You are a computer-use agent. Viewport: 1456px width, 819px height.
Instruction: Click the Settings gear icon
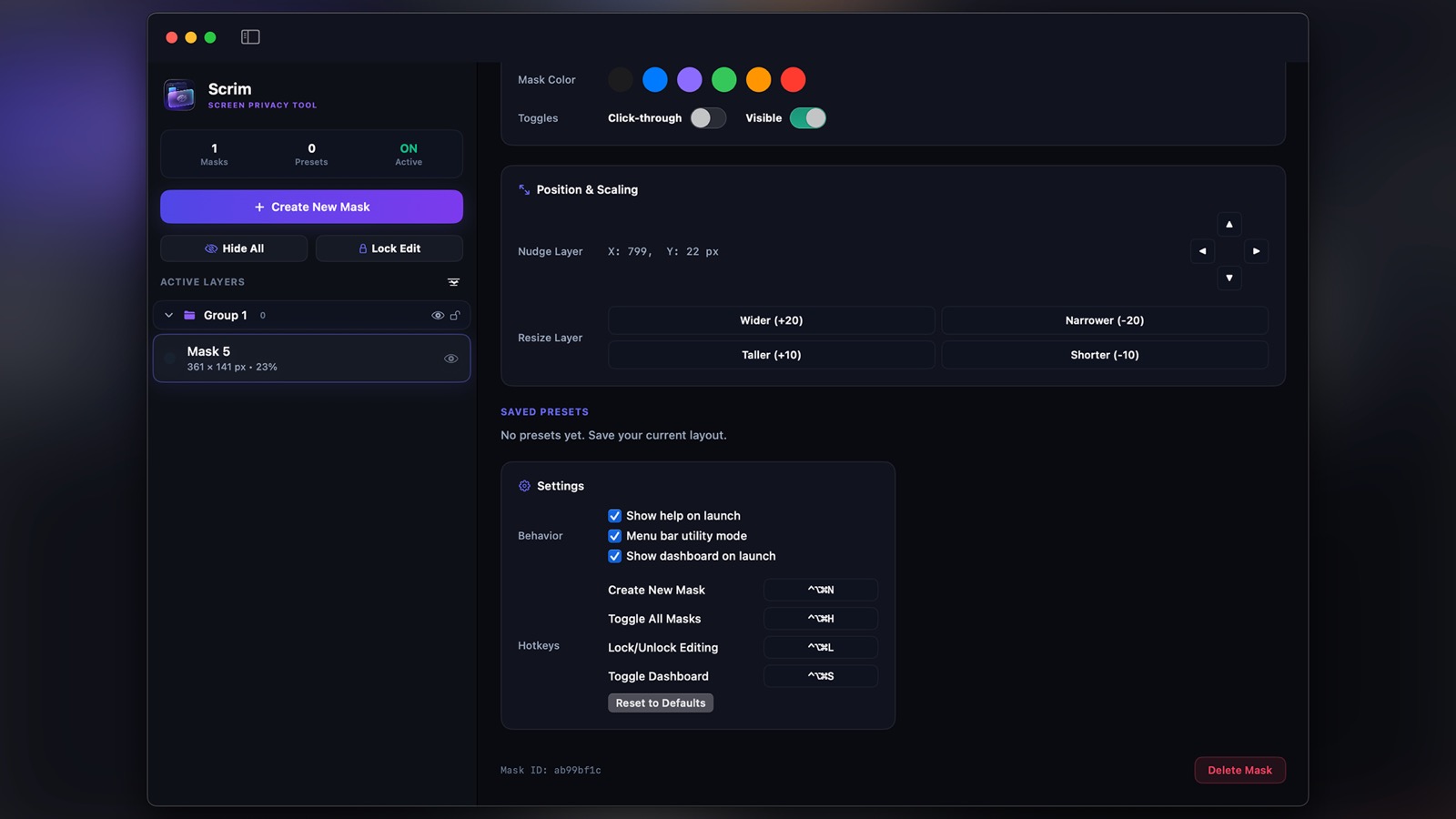(524, 486)
